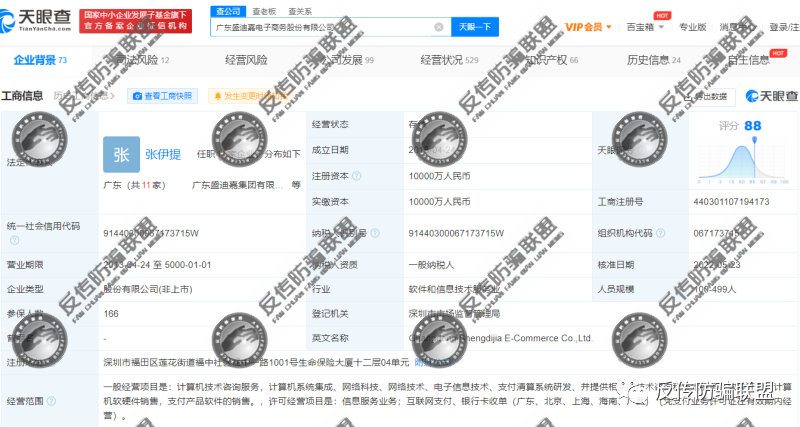This screenshot has height=427, width=800.
Task: Click the 天眼查 logo beside 导出数据
Action: coord(771,96)
